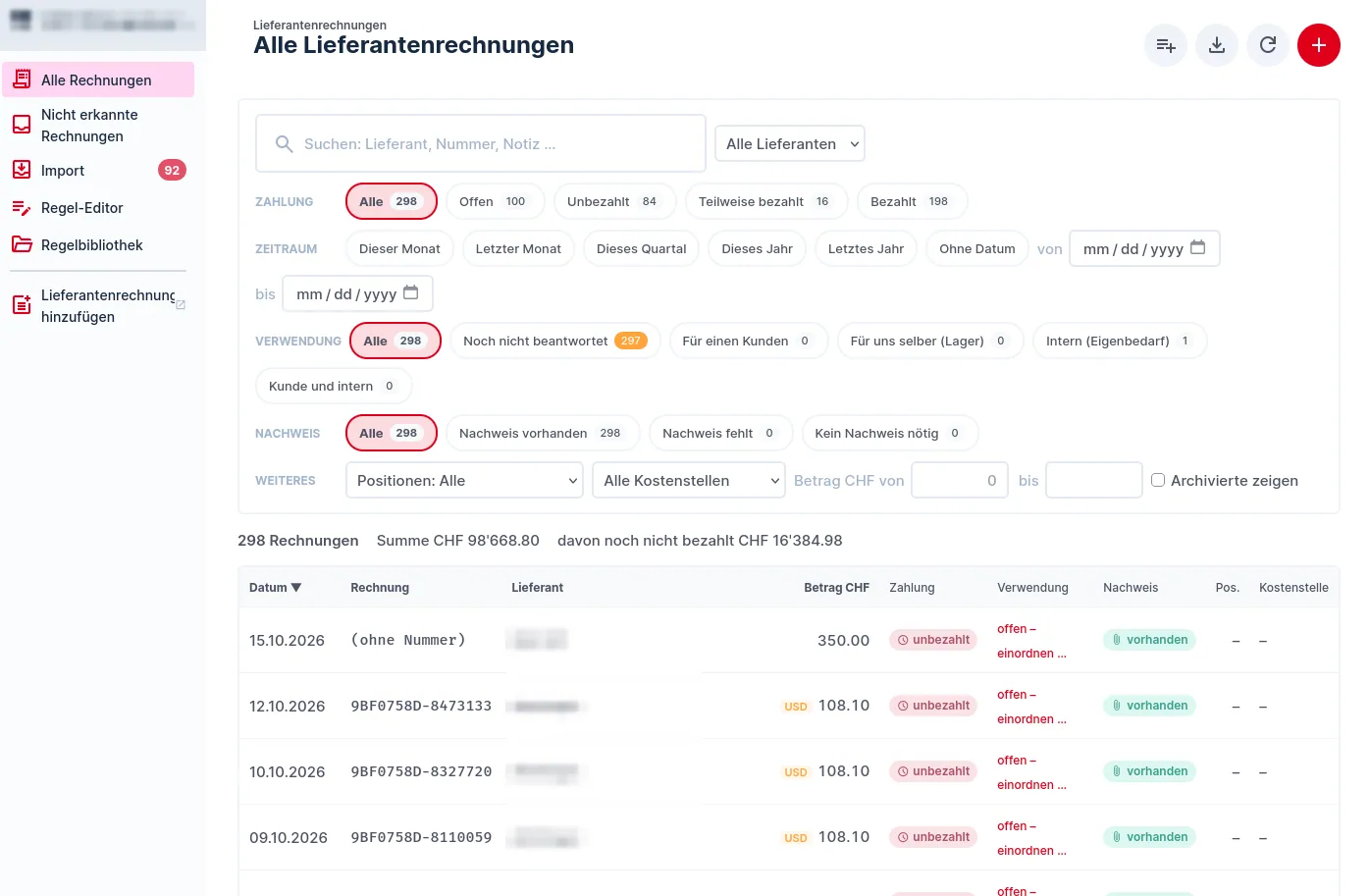1370x896 pixels.
Task: Filter by 'Ohne Datum' period
Action: click(x=976, y=248)
